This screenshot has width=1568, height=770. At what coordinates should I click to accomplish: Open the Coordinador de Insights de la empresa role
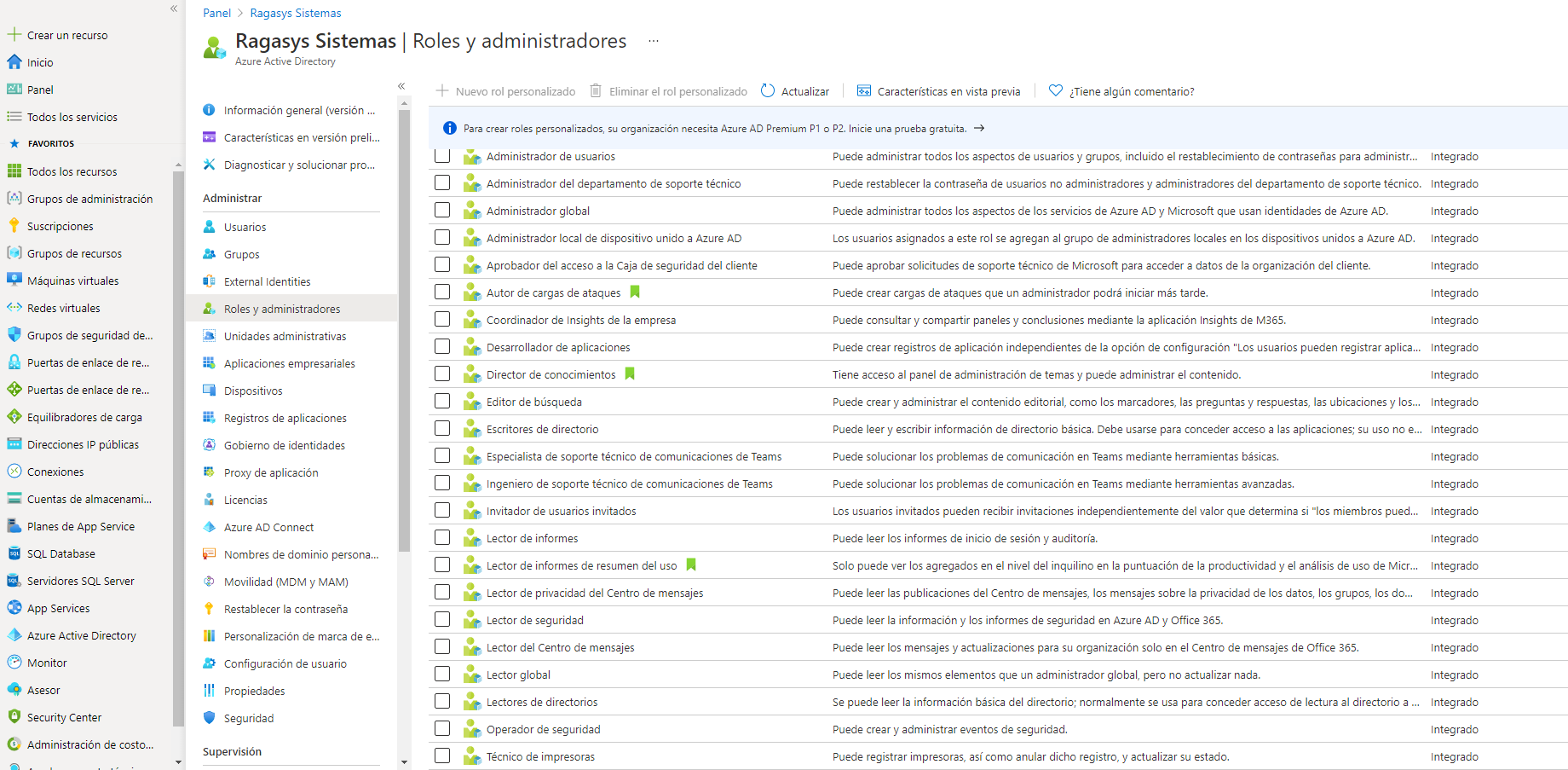click(x=581, y=320)
